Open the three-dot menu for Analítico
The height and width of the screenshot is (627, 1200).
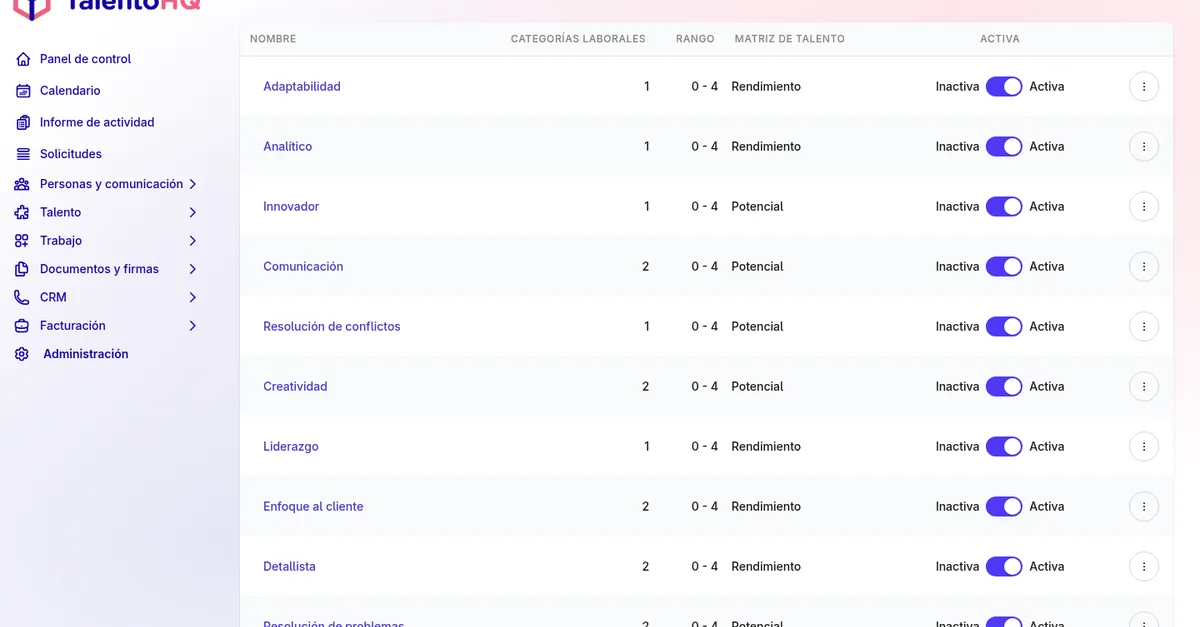click(x=1144, y=146)
